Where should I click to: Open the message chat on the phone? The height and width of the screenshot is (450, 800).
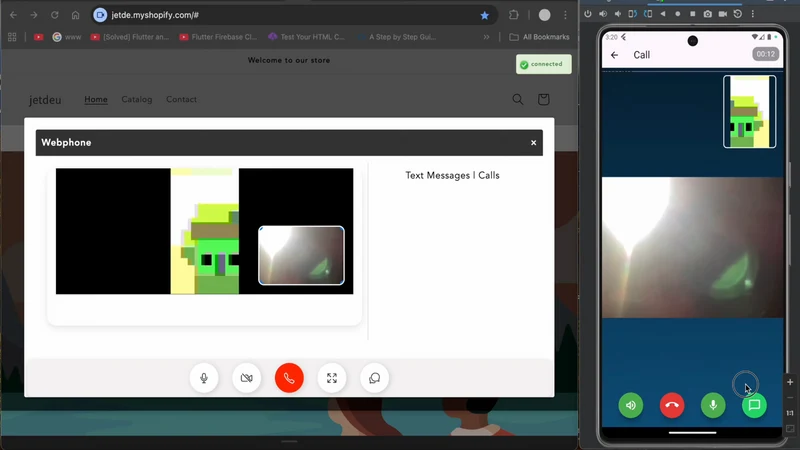coord(754,406)
